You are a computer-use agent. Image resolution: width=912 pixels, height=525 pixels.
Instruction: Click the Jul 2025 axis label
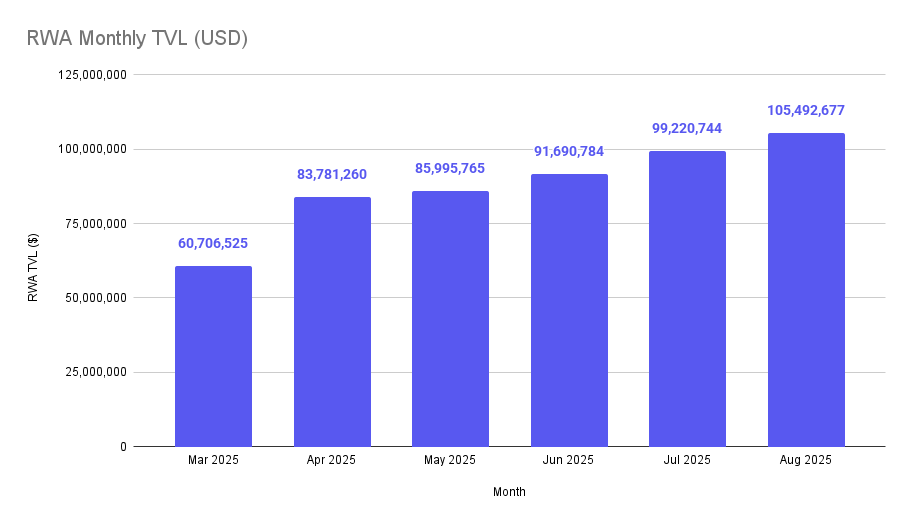coord(687,460)
